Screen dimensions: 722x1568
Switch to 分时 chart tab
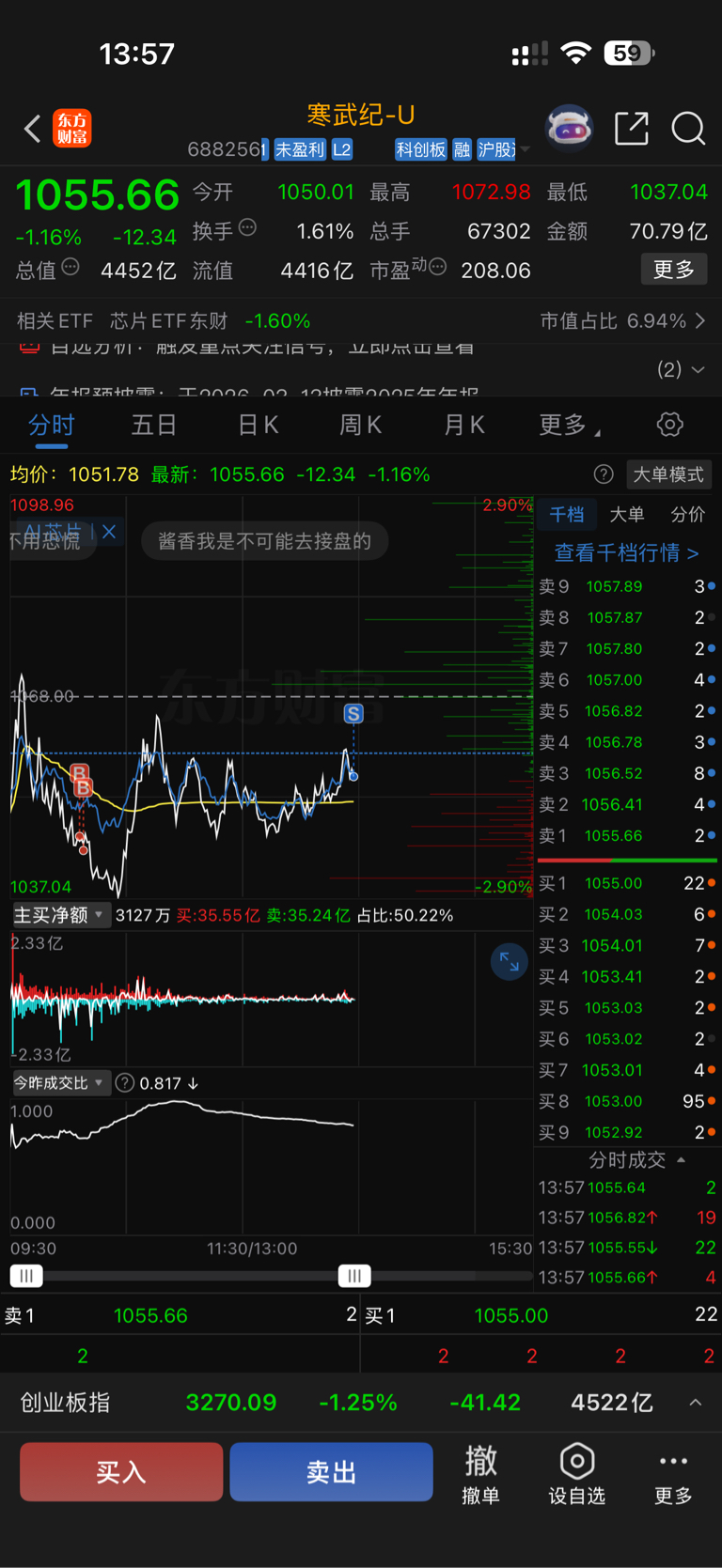point(51,425)
